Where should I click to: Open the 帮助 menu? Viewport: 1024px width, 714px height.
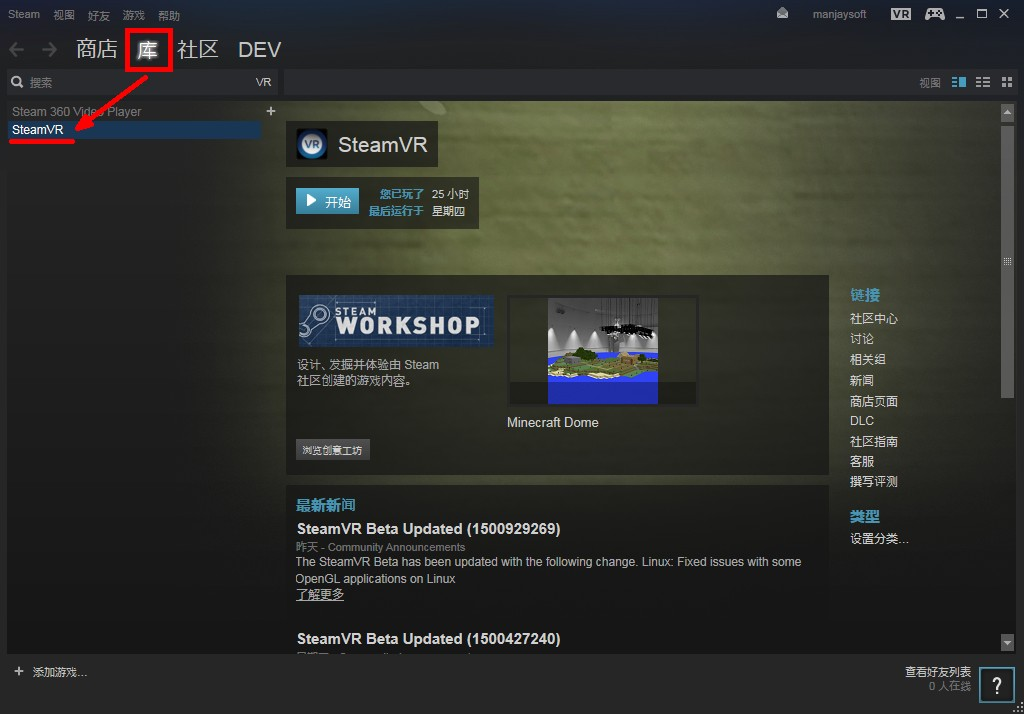(x=169, y=15)
